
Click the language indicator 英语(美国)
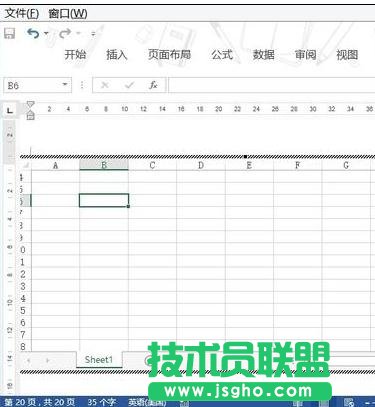coord(147,402)
